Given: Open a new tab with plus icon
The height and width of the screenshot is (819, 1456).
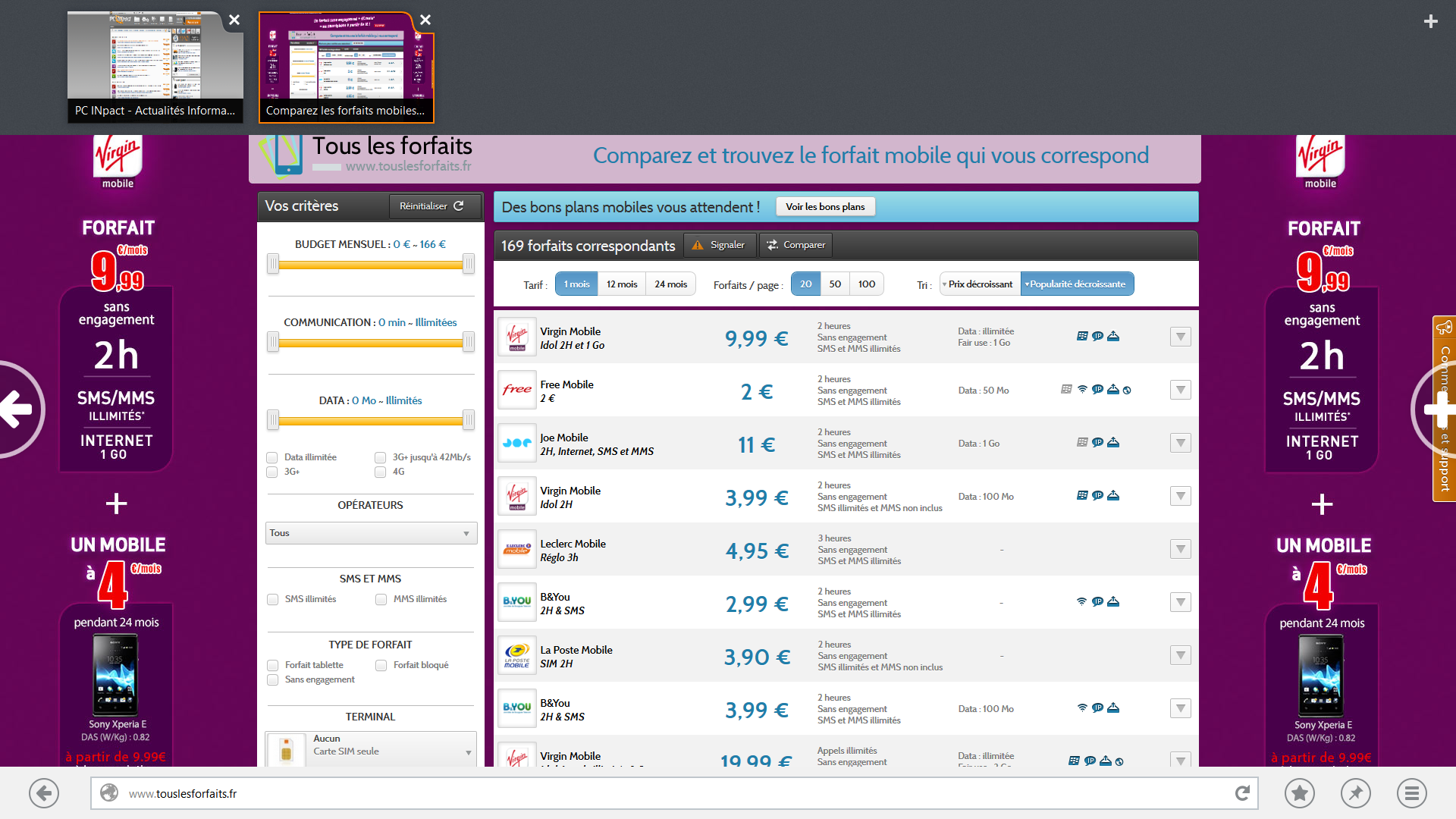Looking at the screenshot, I should click(x=1430, y=21).
